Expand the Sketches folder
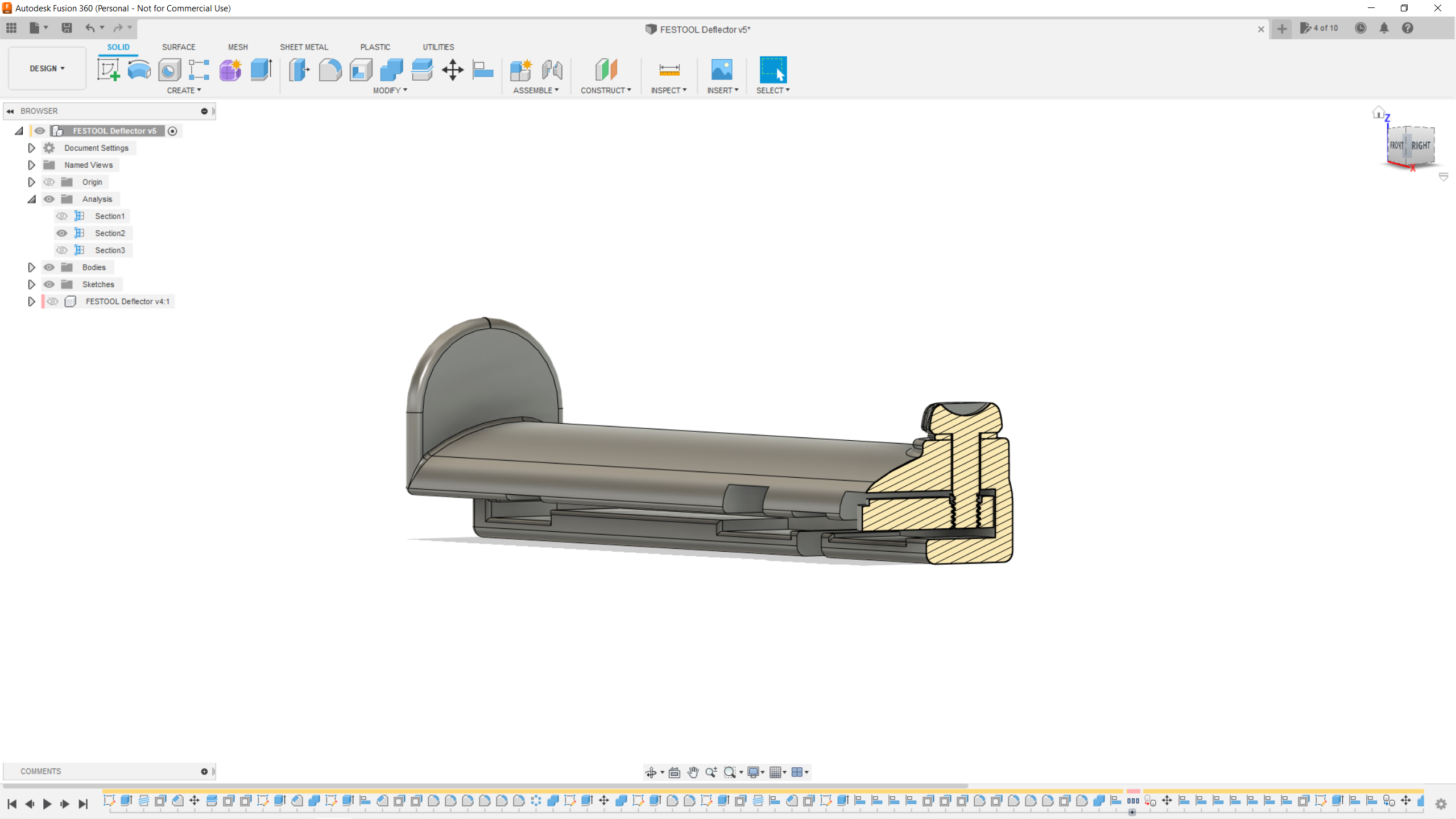 tap(31, 284)
